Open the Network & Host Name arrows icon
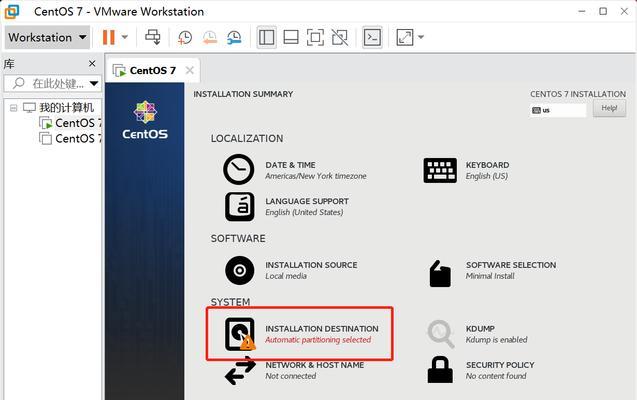Image resolution: width=637 pixels, height=400 pixels. click(x=240, y=370)
